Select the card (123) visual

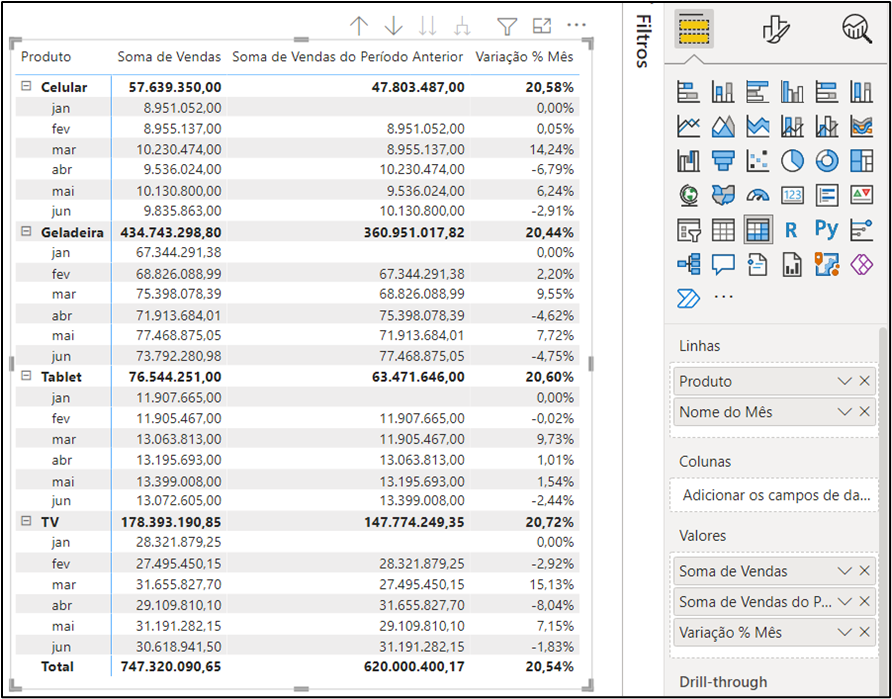click(x=792, y=196)
